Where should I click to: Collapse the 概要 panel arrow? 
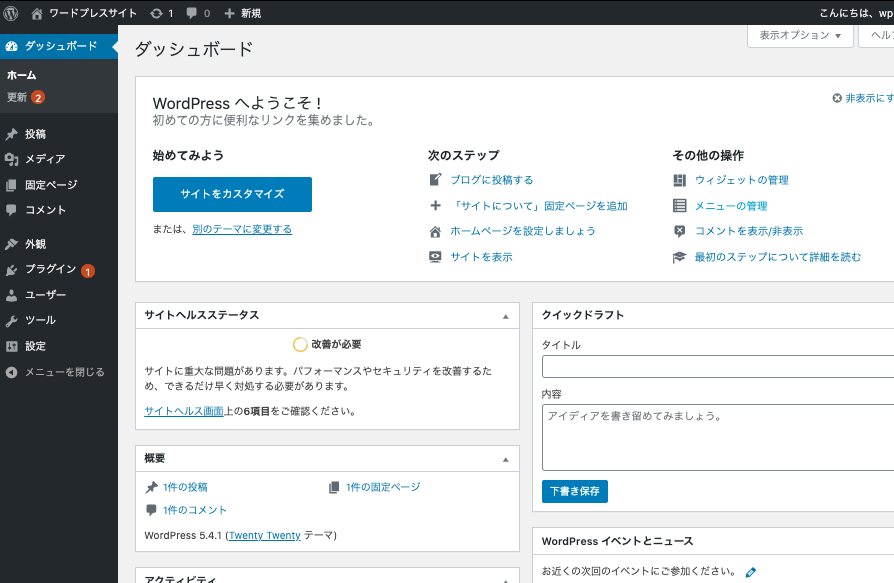point(508,459)
